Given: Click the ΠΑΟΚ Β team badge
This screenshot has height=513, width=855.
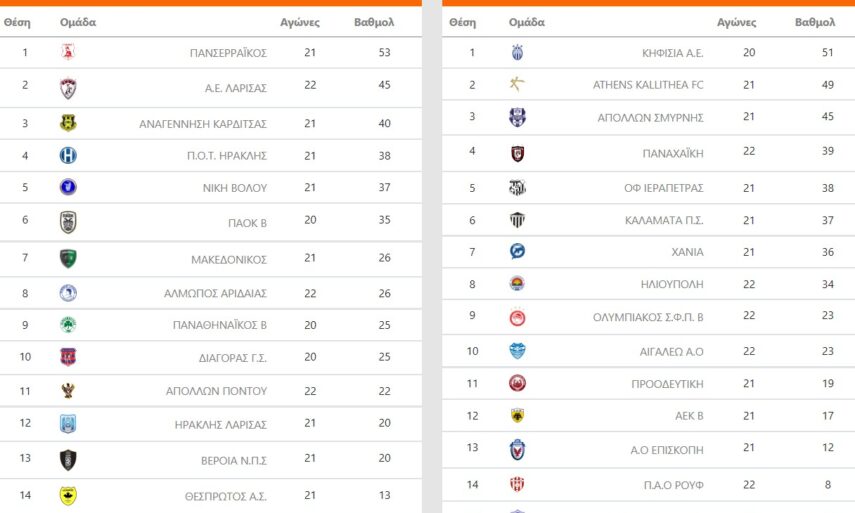Looking at the screenshot, I should coord(68,222).
